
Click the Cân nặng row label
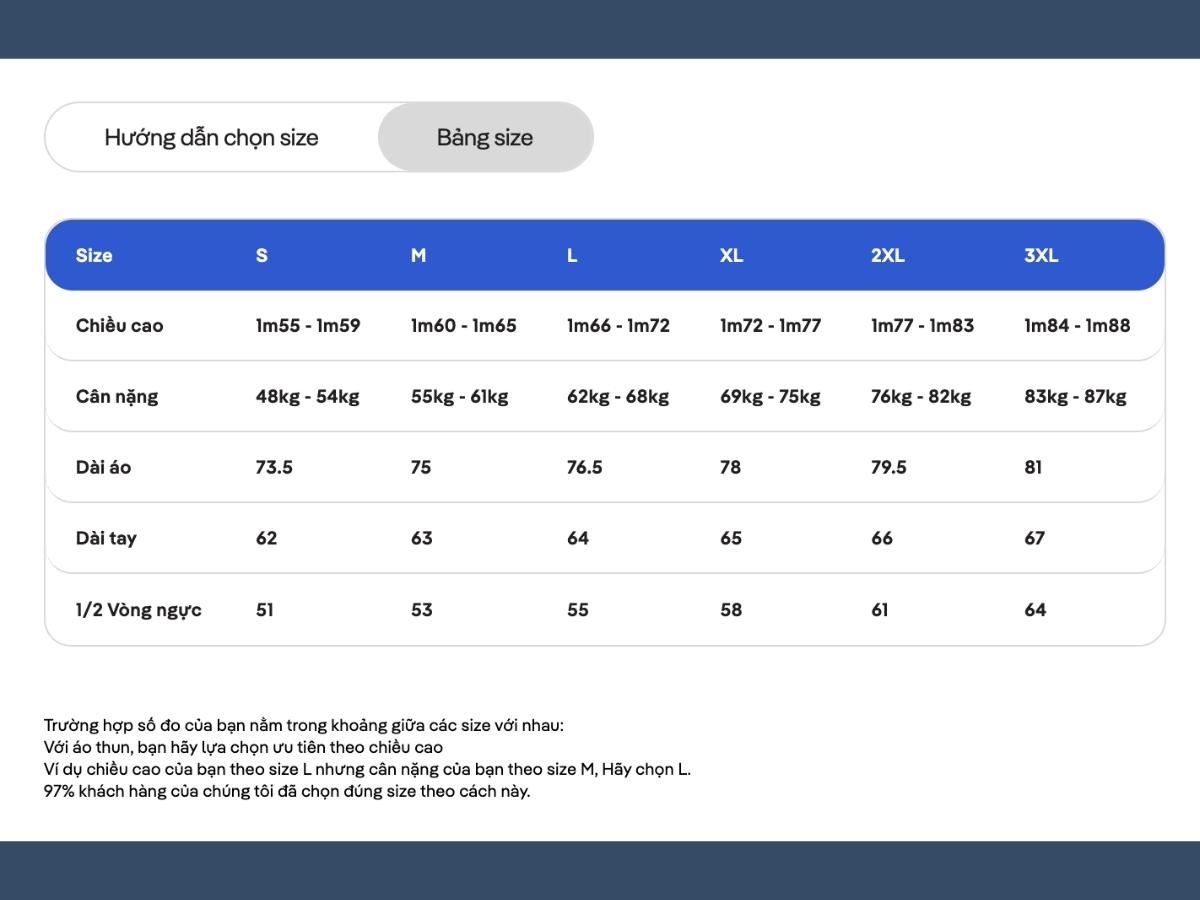pos(117,396)
